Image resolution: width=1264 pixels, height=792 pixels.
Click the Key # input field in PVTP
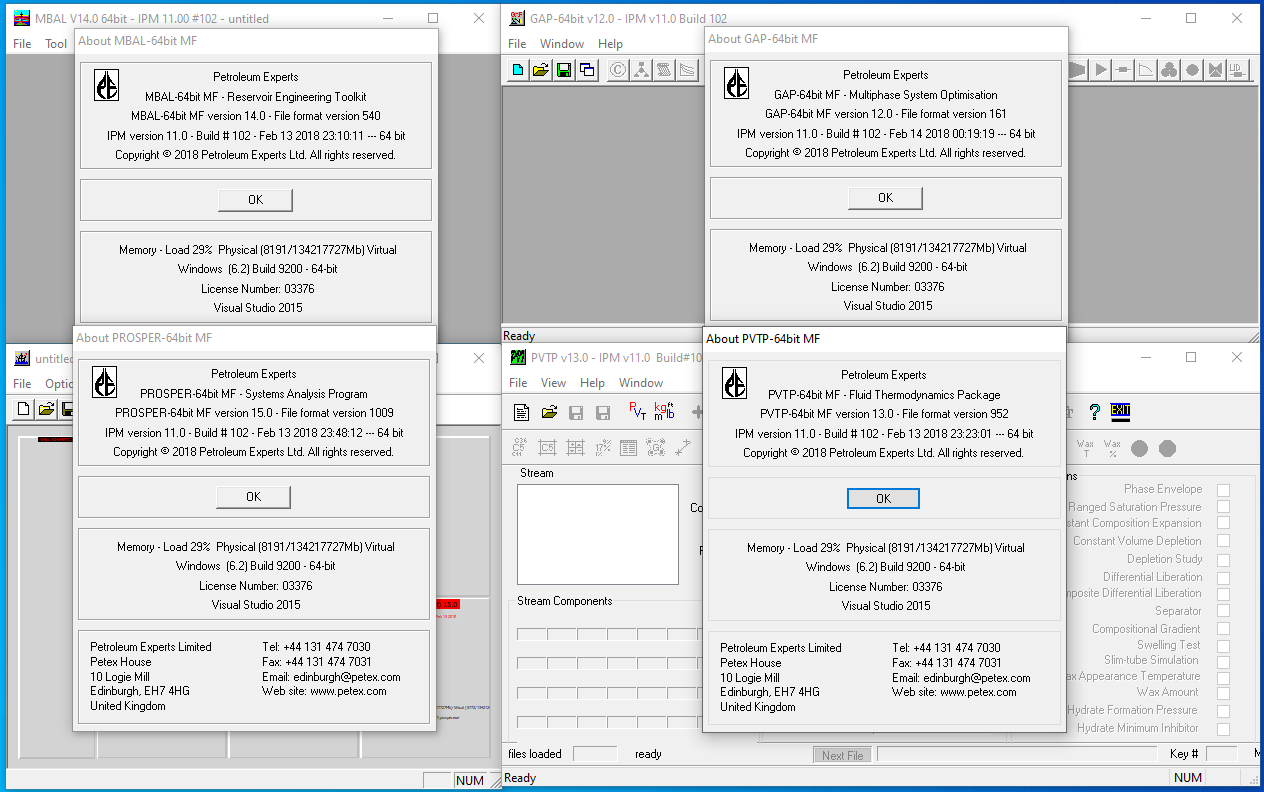[1221, 754]
